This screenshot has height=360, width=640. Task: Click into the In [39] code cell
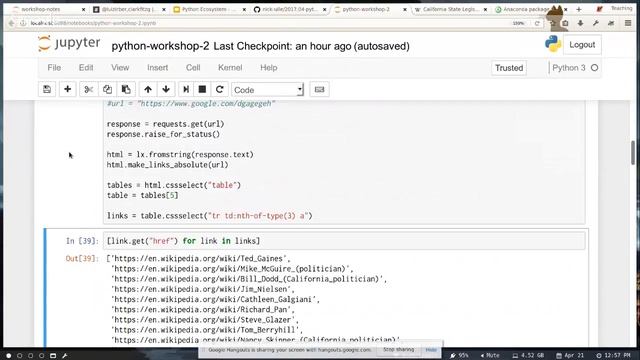[x=344, y=241]
